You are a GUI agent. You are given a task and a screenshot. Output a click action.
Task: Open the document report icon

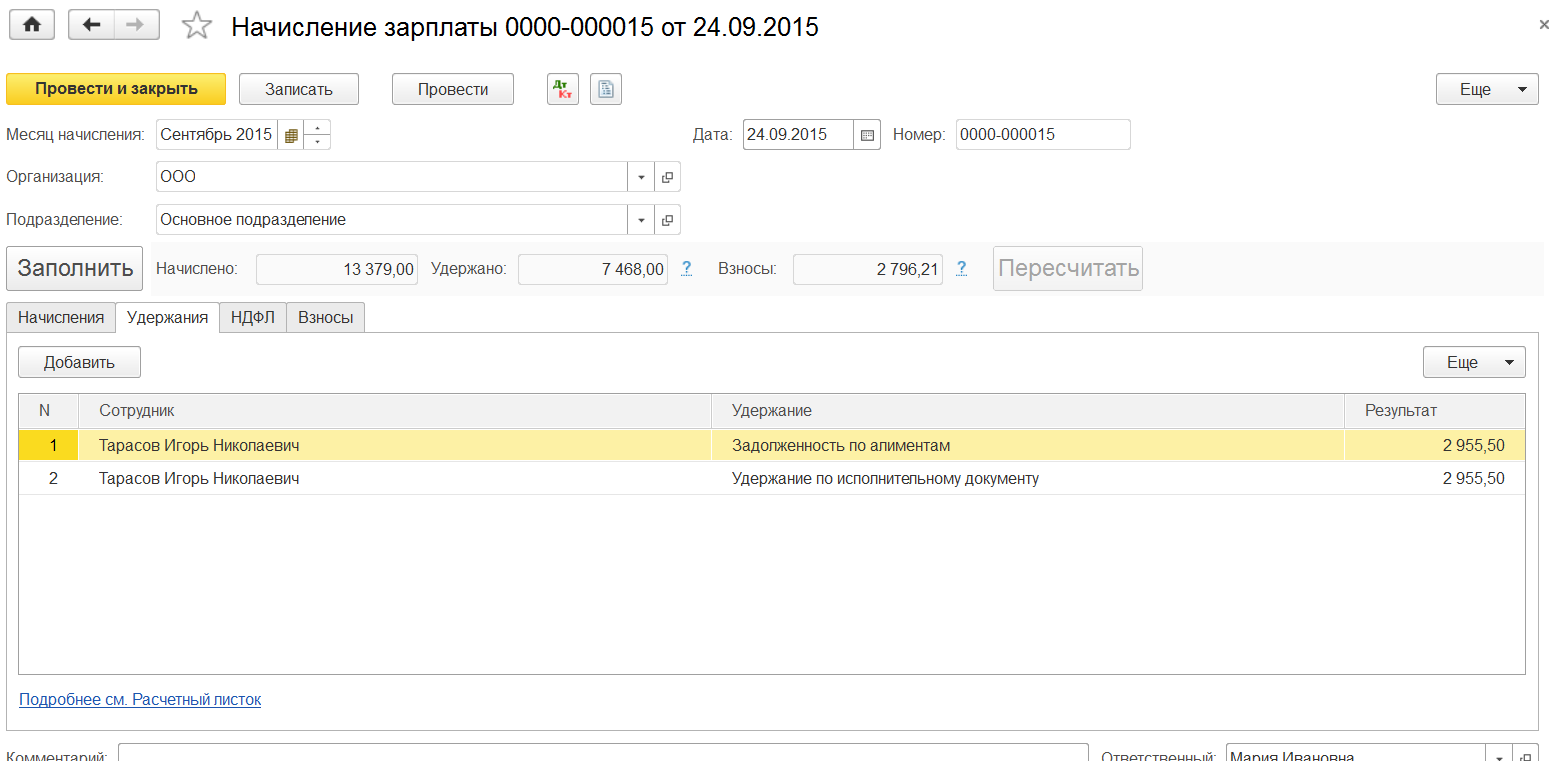605,89
